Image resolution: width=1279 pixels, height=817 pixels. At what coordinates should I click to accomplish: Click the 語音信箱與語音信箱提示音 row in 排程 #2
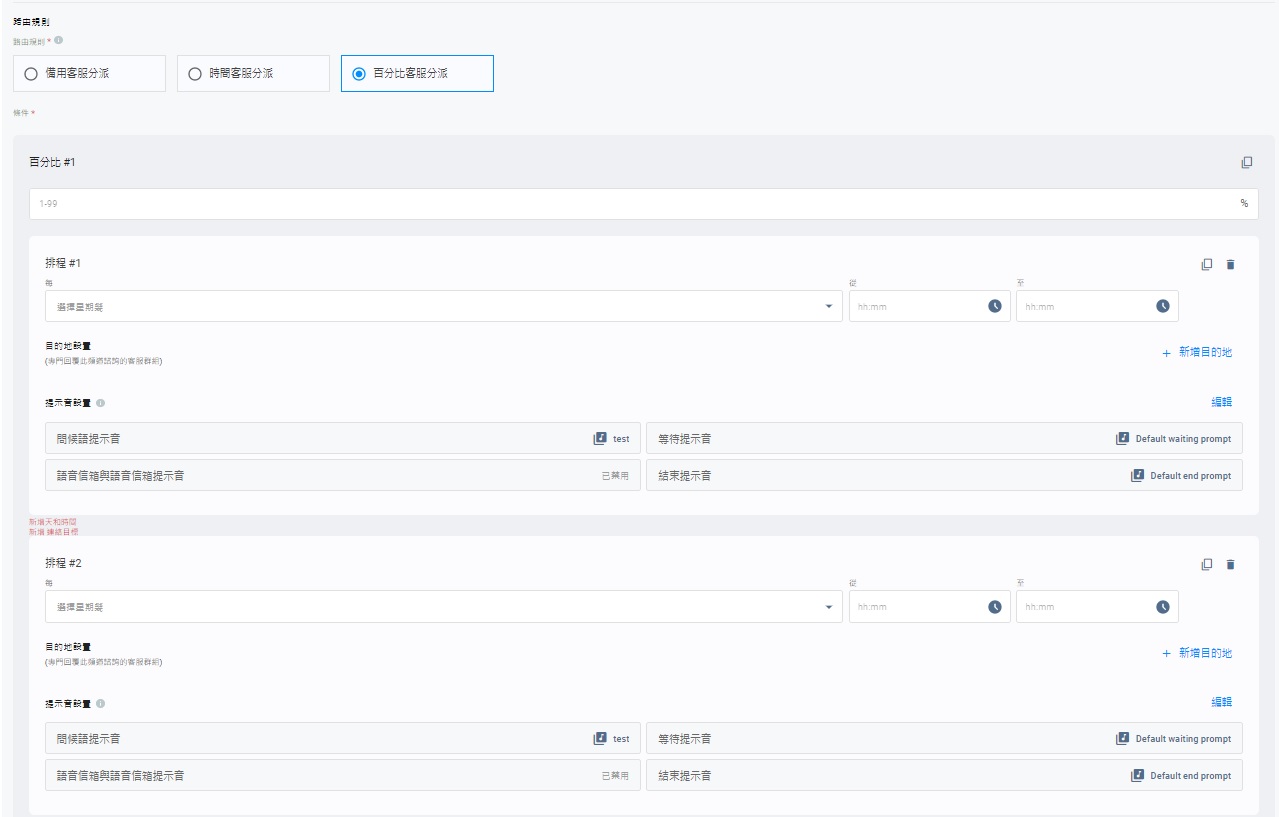(x=343, y=775)
